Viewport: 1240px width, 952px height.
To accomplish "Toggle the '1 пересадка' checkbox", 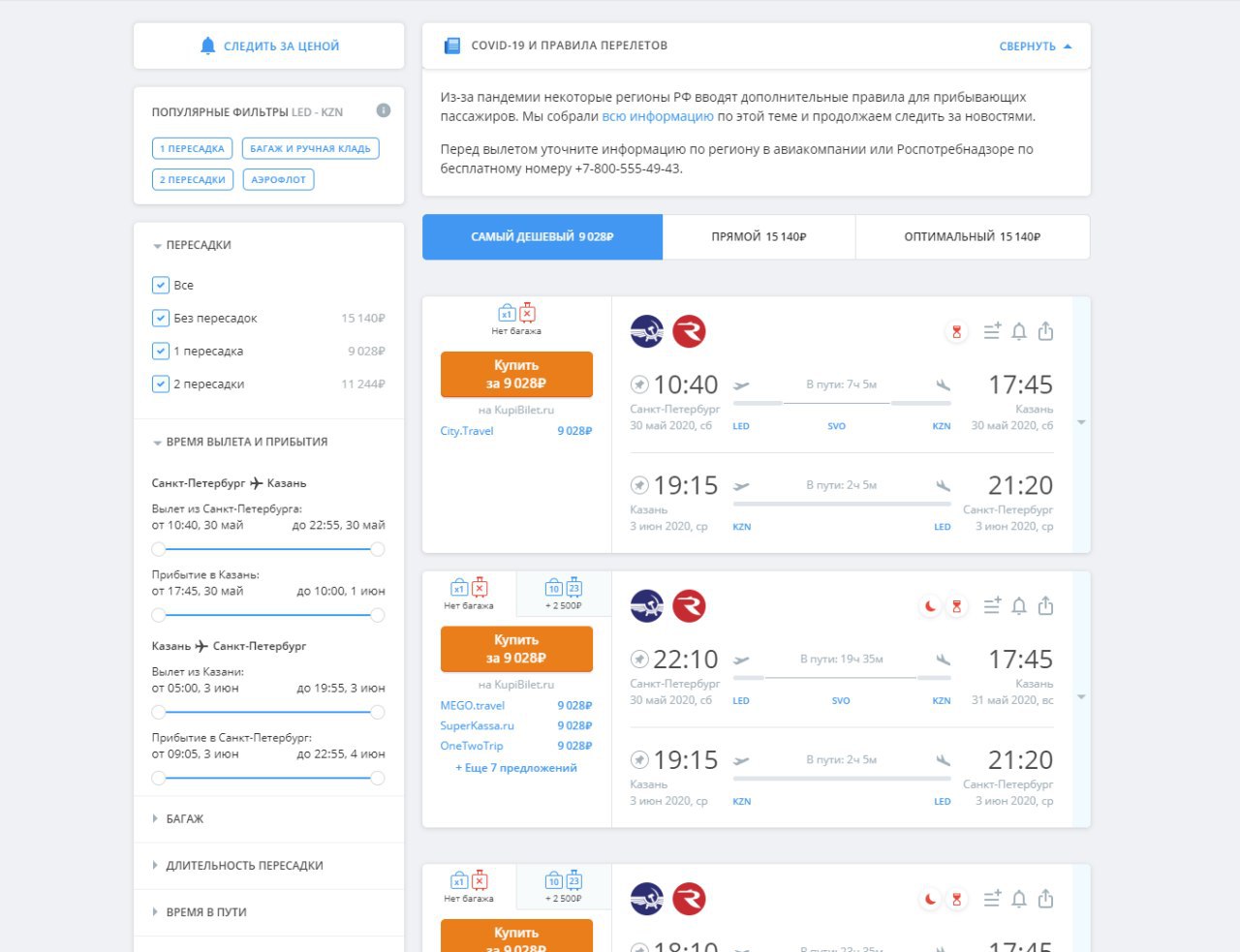I will [x=161, y=351].
